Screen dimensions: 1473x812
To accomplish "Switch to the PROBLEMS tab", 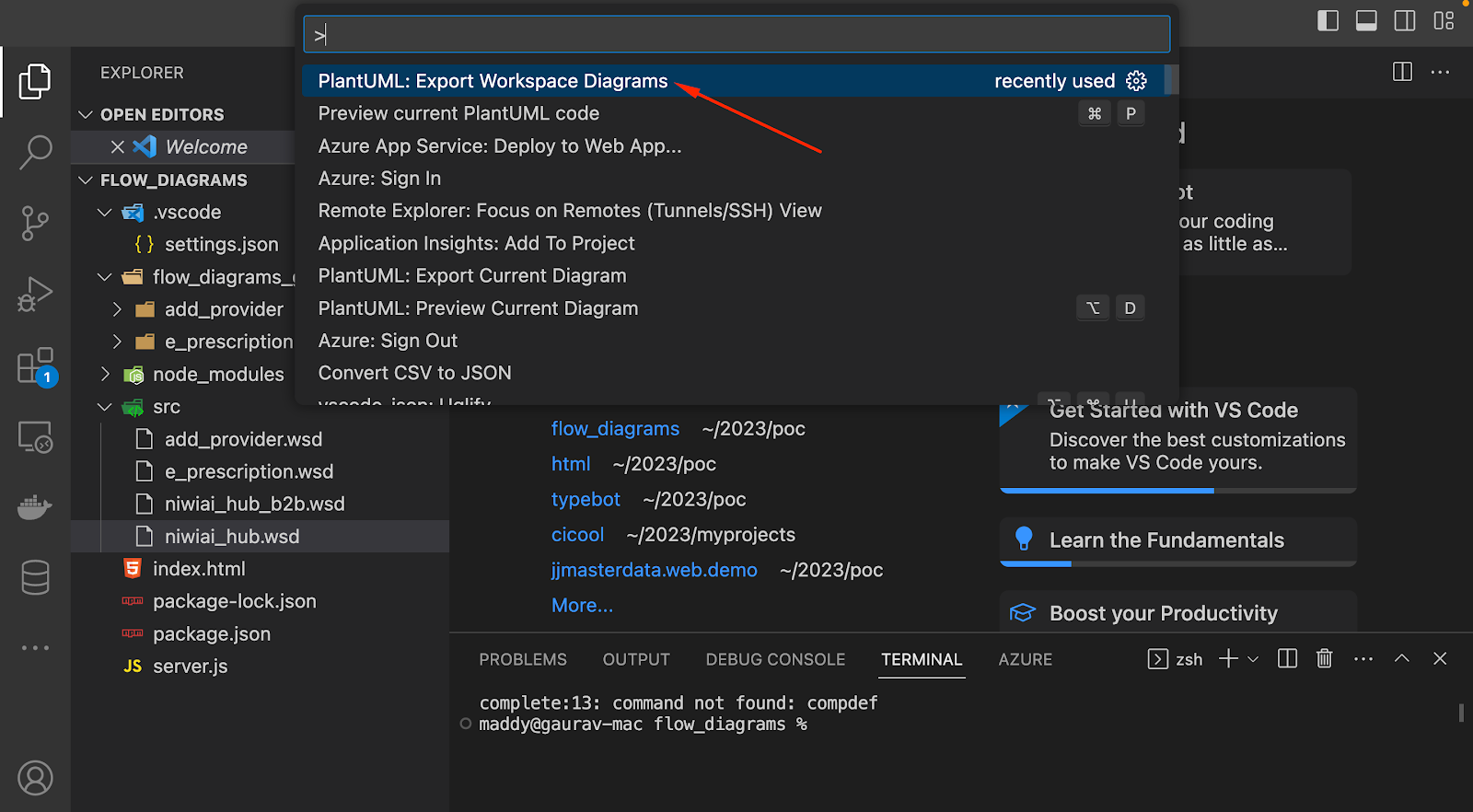I will pyautogui.click(x=523, y=659).
